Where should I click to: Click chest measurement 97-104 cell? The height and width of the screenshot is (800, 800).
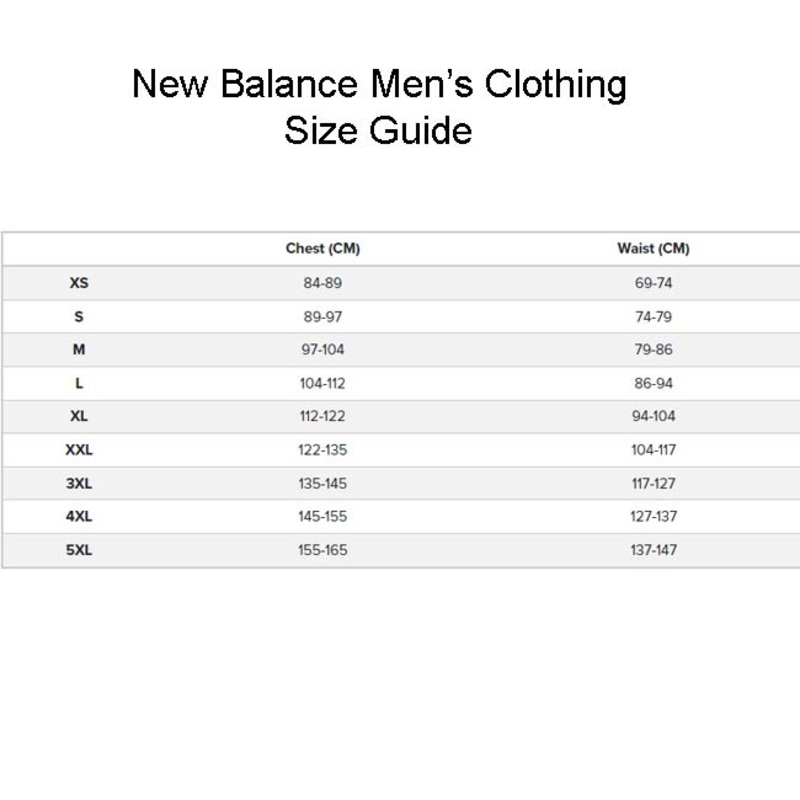322,350
